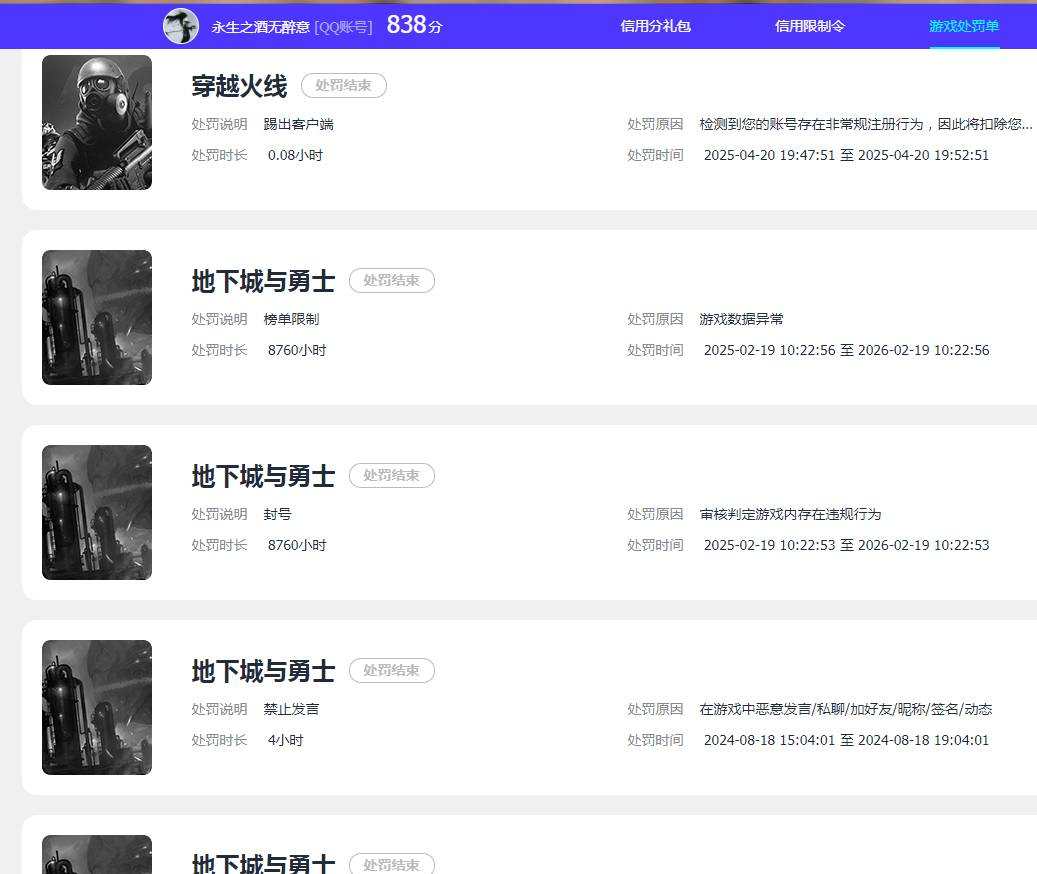
Task: Click 地下城与勇士 title of the 榜单限制 record
Action: click(x=263, y=281)
